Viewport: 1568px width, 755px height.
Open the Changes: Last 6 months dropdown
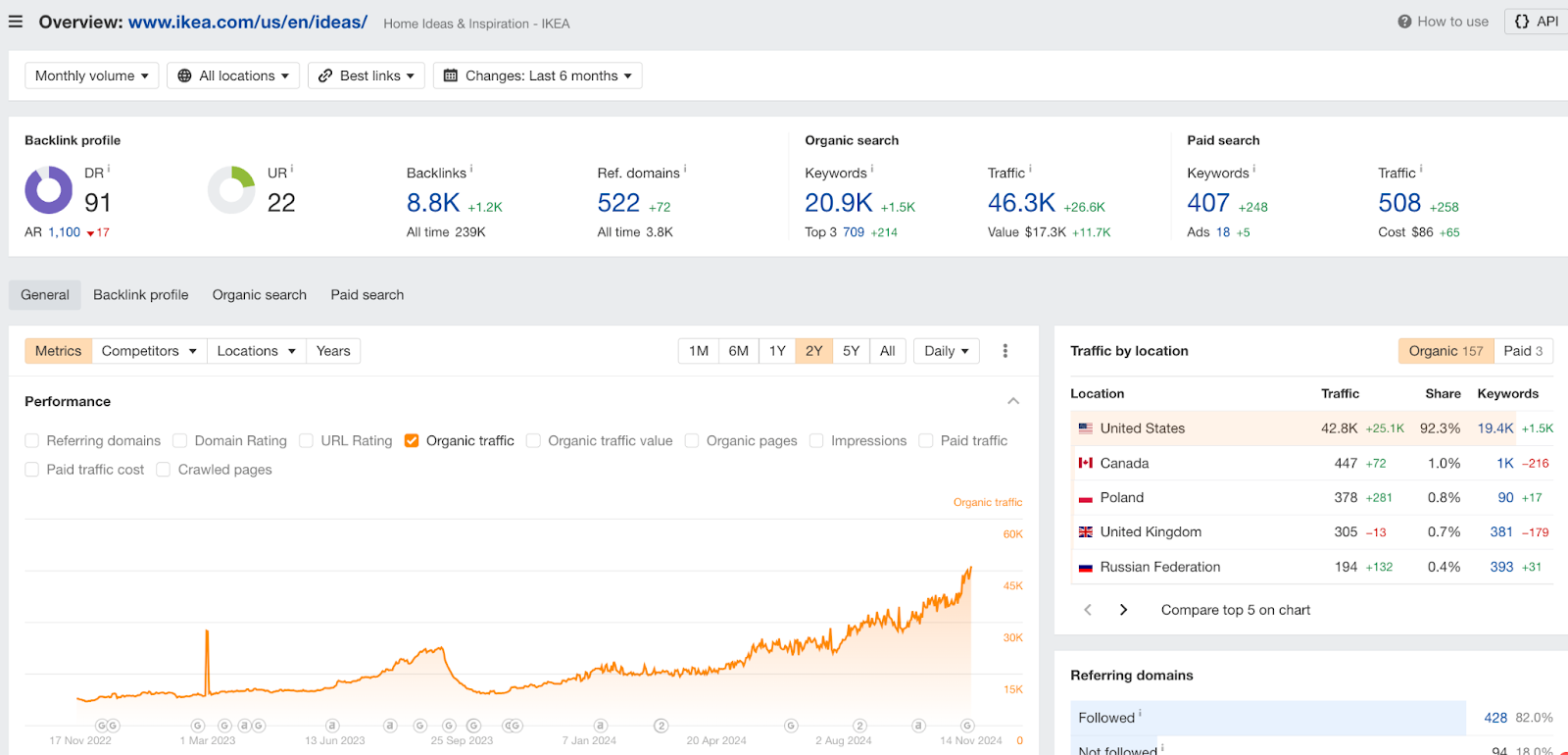pos(538,75)
